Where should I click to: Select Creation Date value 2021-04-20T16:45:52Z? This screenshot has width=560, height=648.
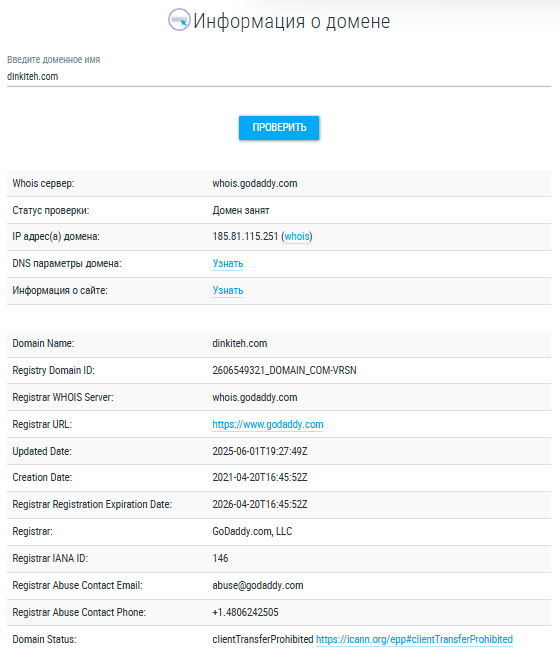[x=260, y=477]
